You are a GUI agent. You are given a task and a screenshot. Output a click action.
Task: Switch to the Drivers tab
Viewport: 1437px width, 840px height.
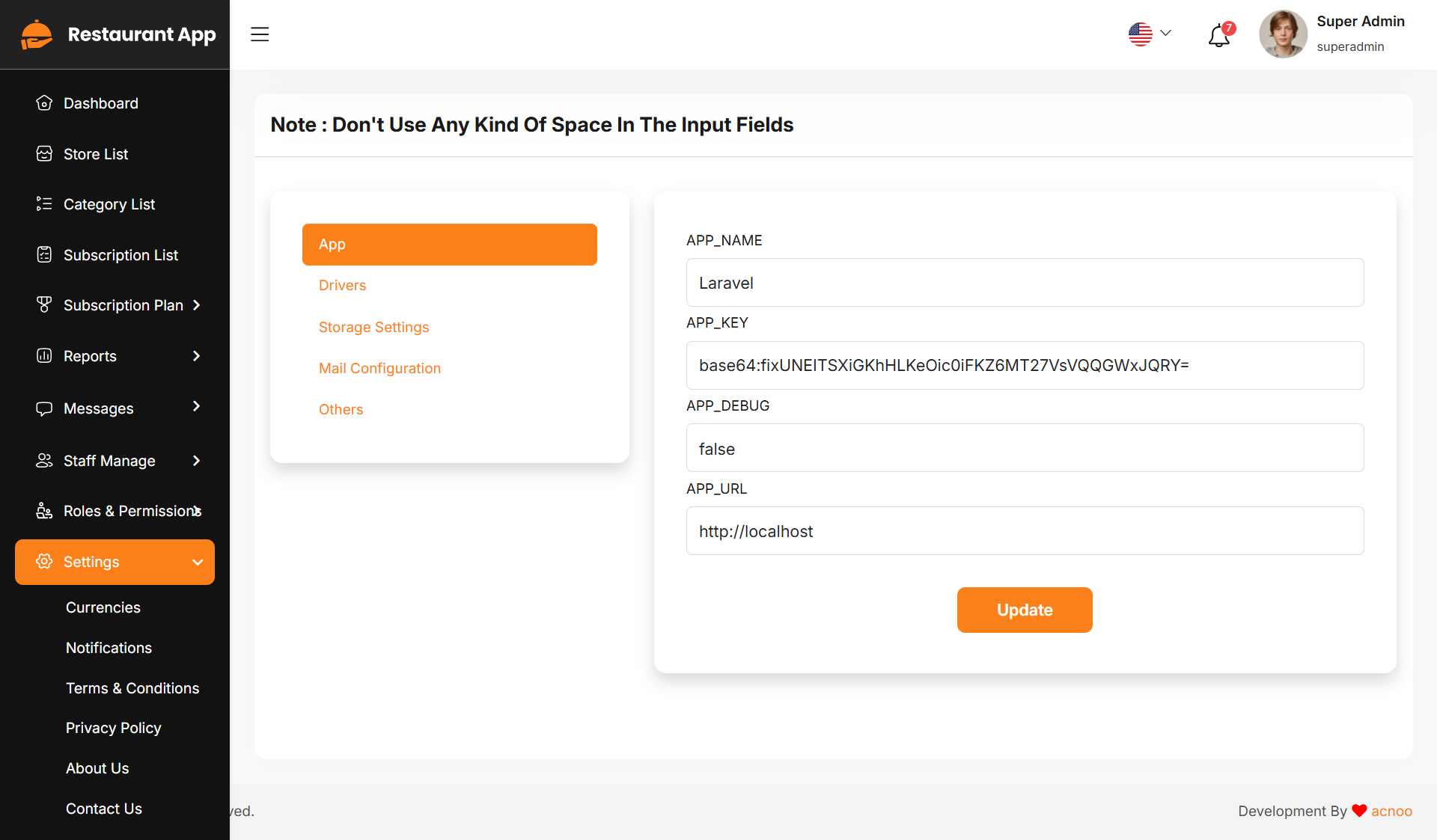pos(342,286)
